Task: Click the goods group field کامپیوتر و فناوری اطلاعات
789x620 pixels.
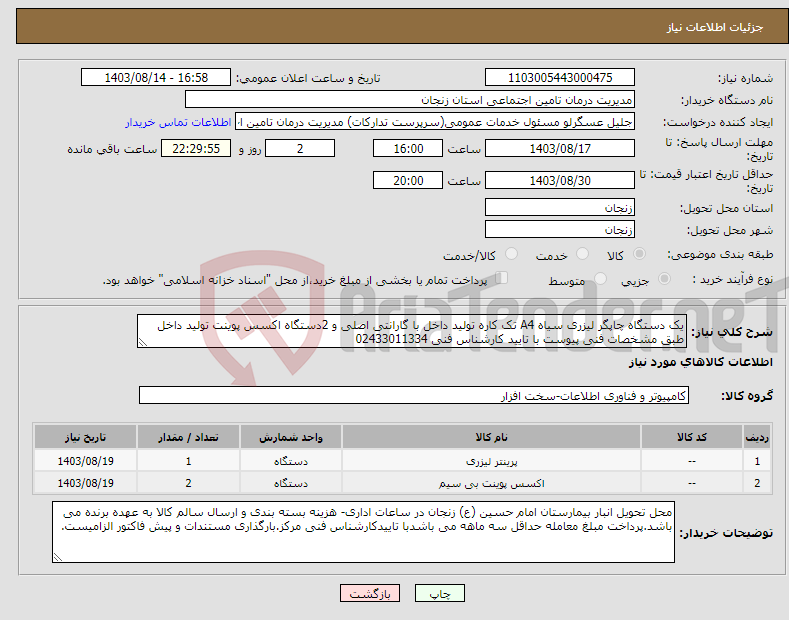Action: [414, 396]
